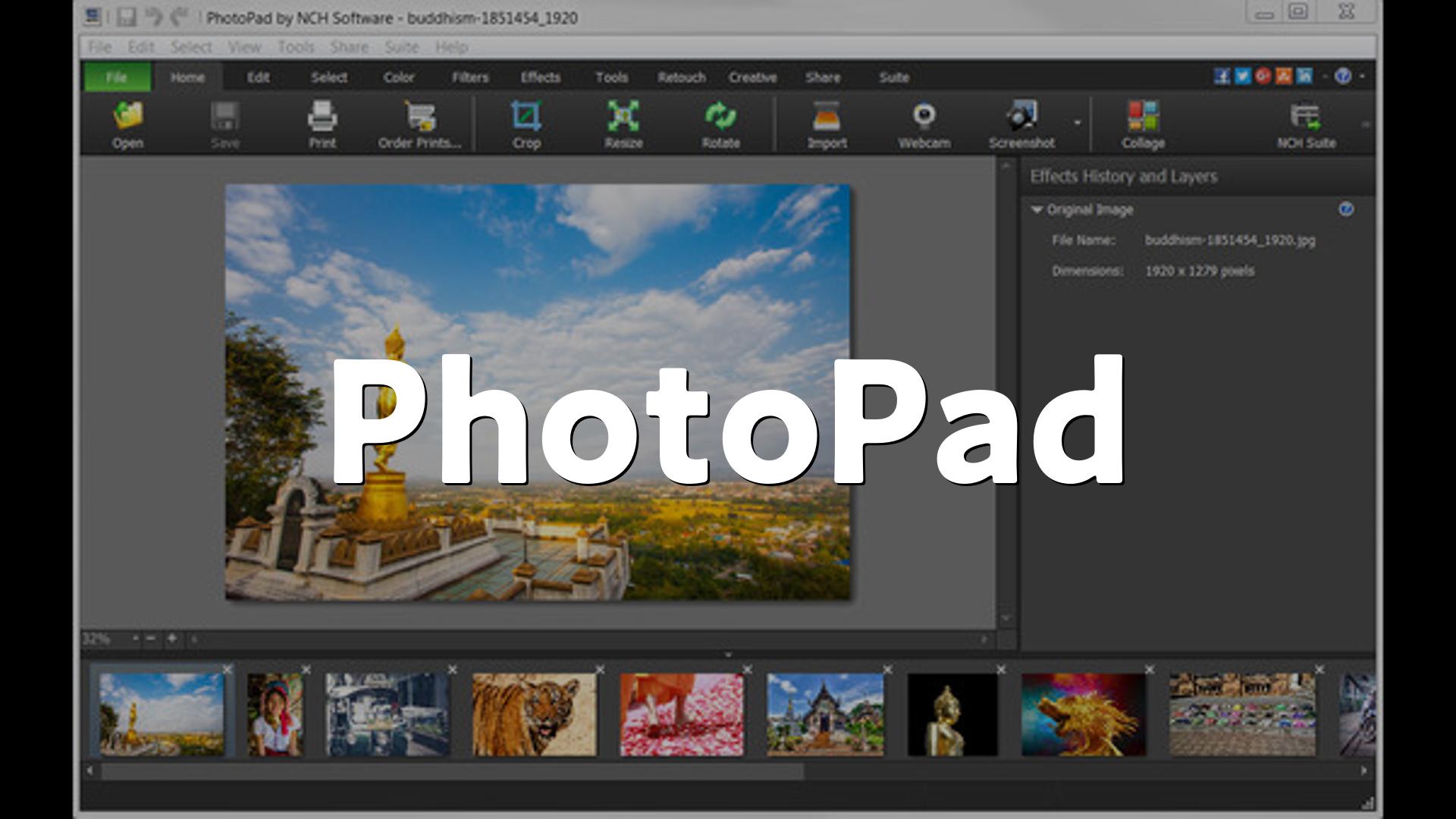The height and width of the screenshot is (819, 1456).
Task: Click thumbnail strip right scroll arrow
Action: 1363,771
